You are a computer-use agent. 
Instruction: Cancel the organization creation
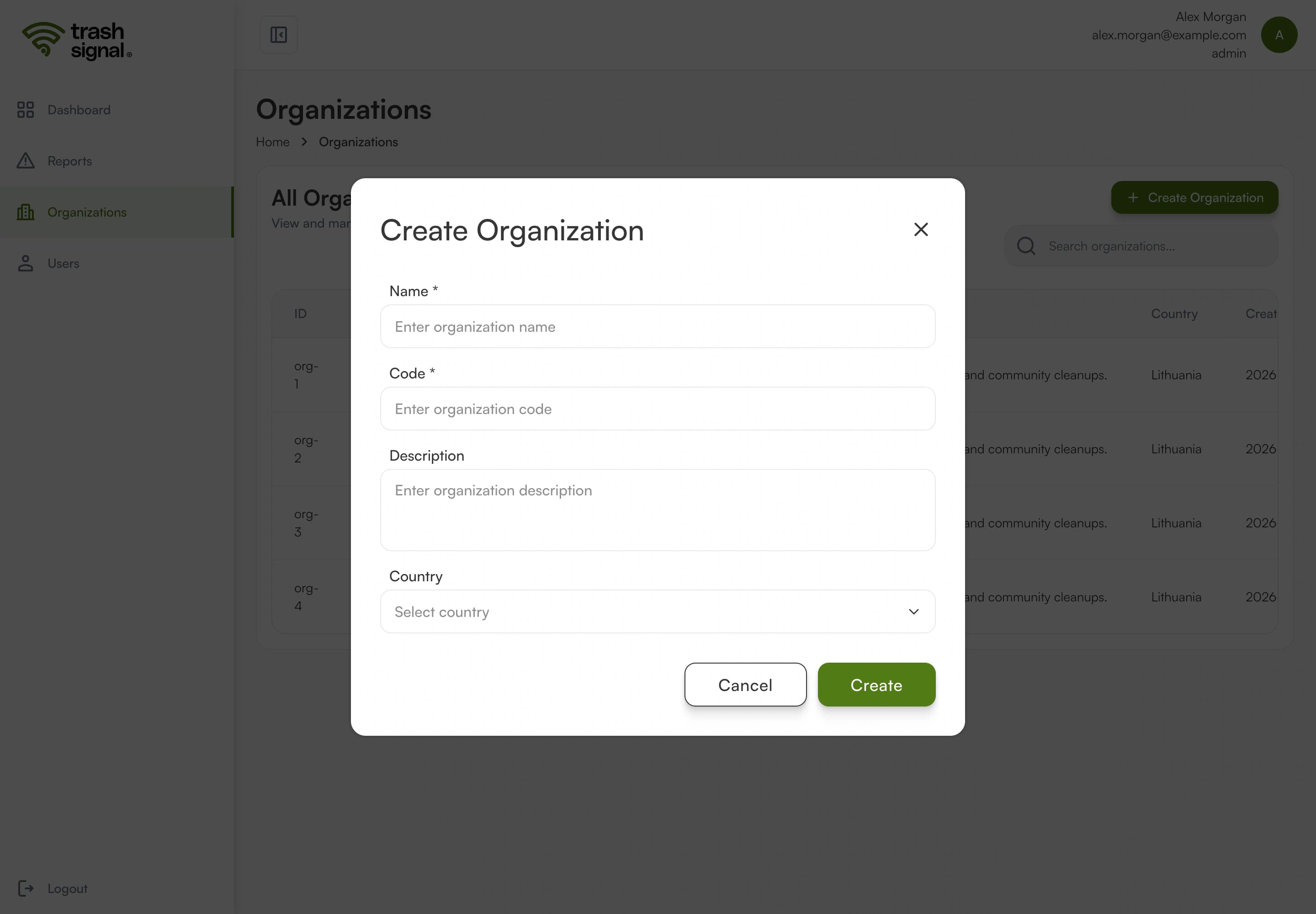(745, 685)
